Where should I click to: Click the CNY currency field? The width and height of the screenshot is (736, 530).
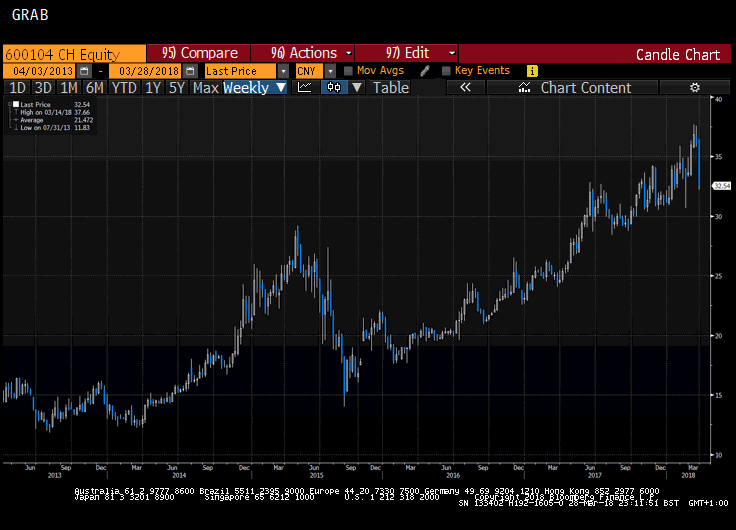[x=310, y=71]
